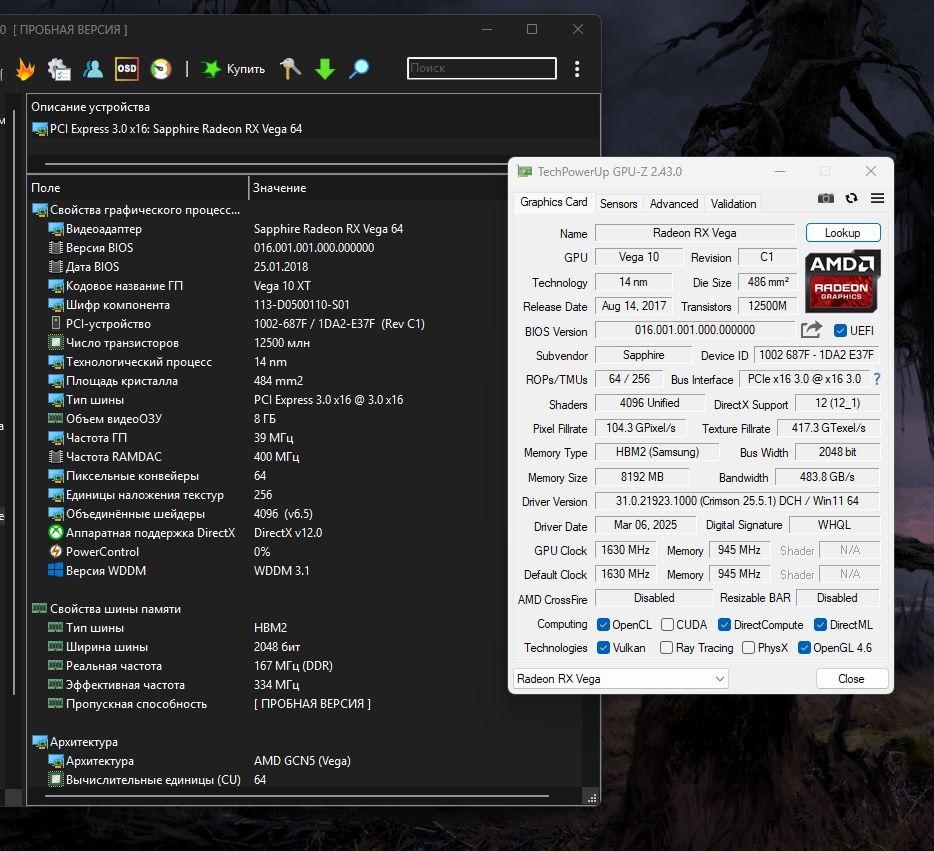
Task: Click the flame stability test icon in AIDA64 toolbar
Action: tap(25, 69)
